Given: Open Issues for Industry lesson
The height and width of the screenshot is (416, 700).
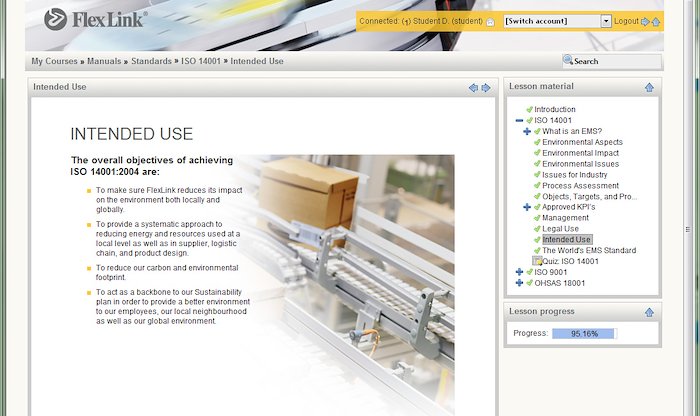Looking at the screenshot, I should click(575, 175).
